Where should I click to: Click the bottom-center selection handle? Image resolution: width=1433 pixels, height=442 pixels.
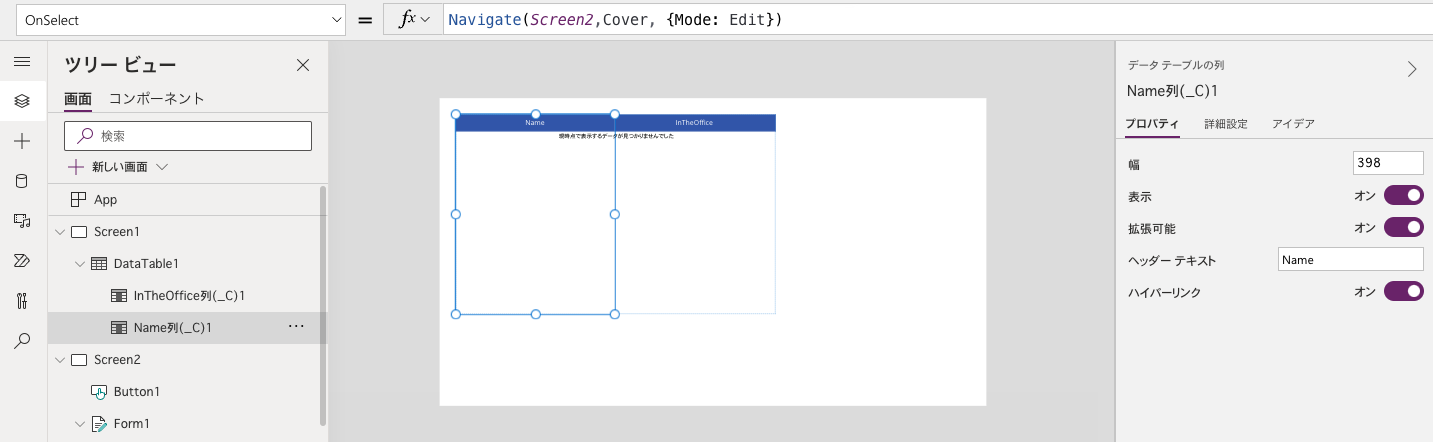click(536, 314)
